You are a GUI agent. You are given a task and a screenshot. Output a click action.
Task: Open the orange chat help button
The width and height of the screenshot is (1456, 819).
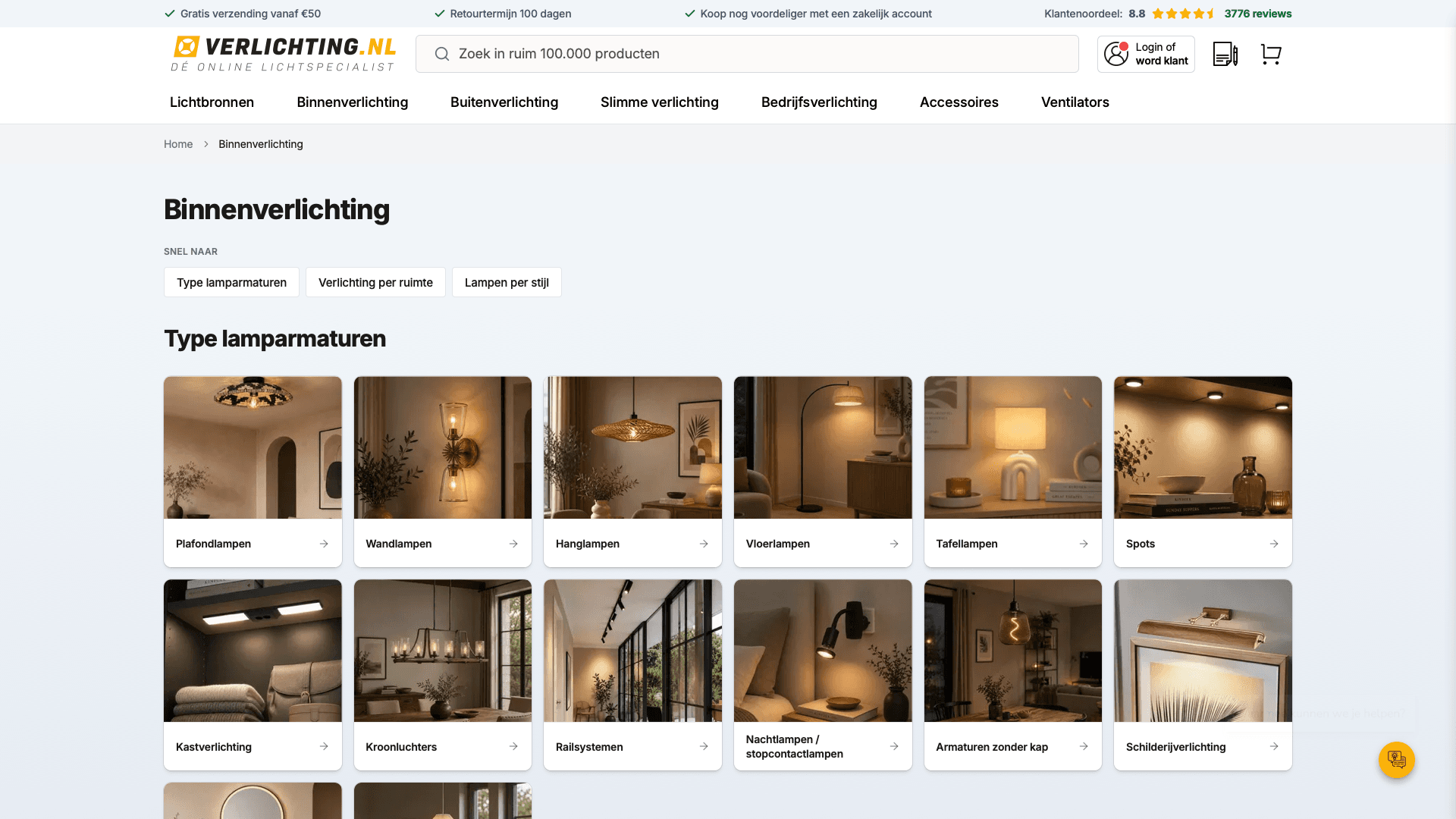tap(1397, 759)
